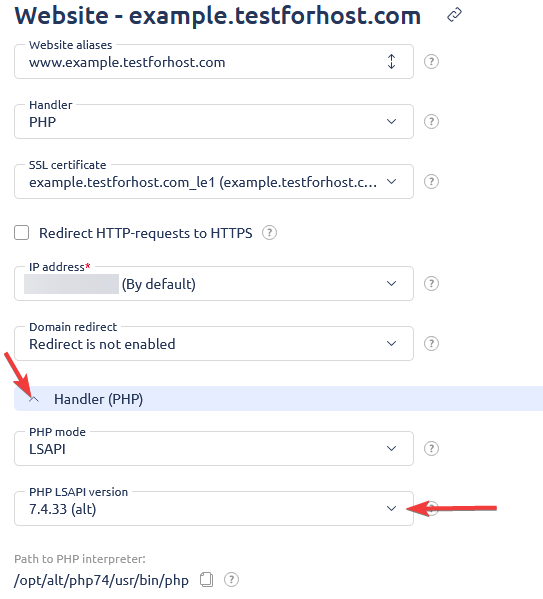Screen dimensions: 543x599
Task: Expand the Website aliases list arrows
Action: coord(391,62)
